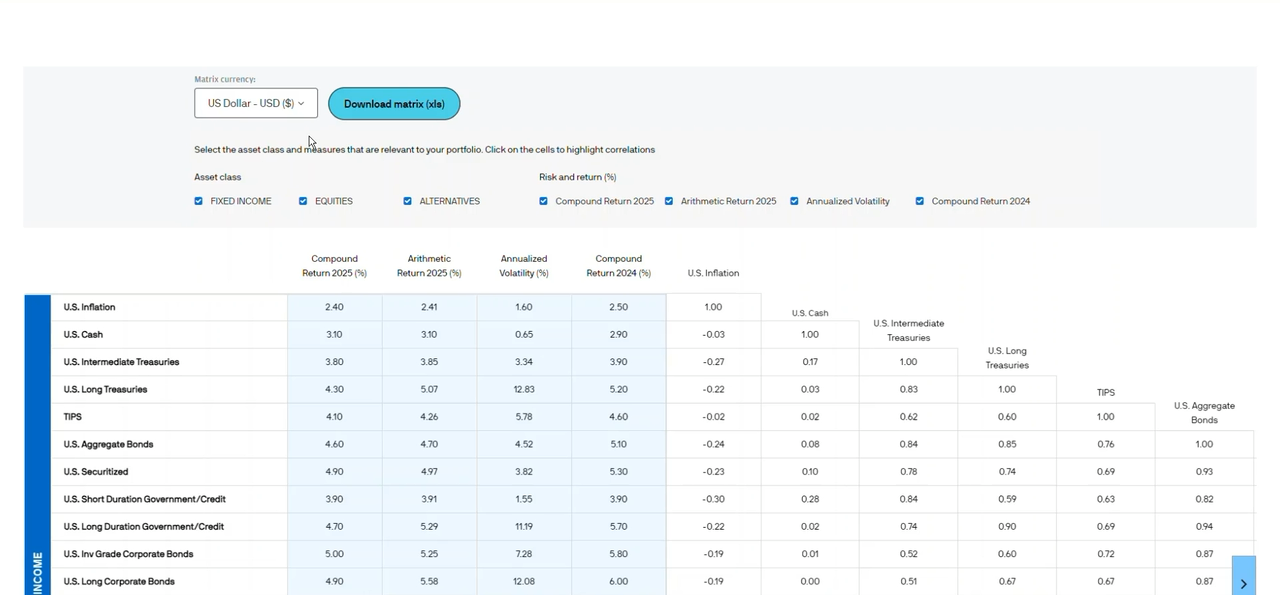Toggle the Compound Return 2024 checkbox
The height and width of the screenshot is (595, 1280).
[x=920, y=201]
